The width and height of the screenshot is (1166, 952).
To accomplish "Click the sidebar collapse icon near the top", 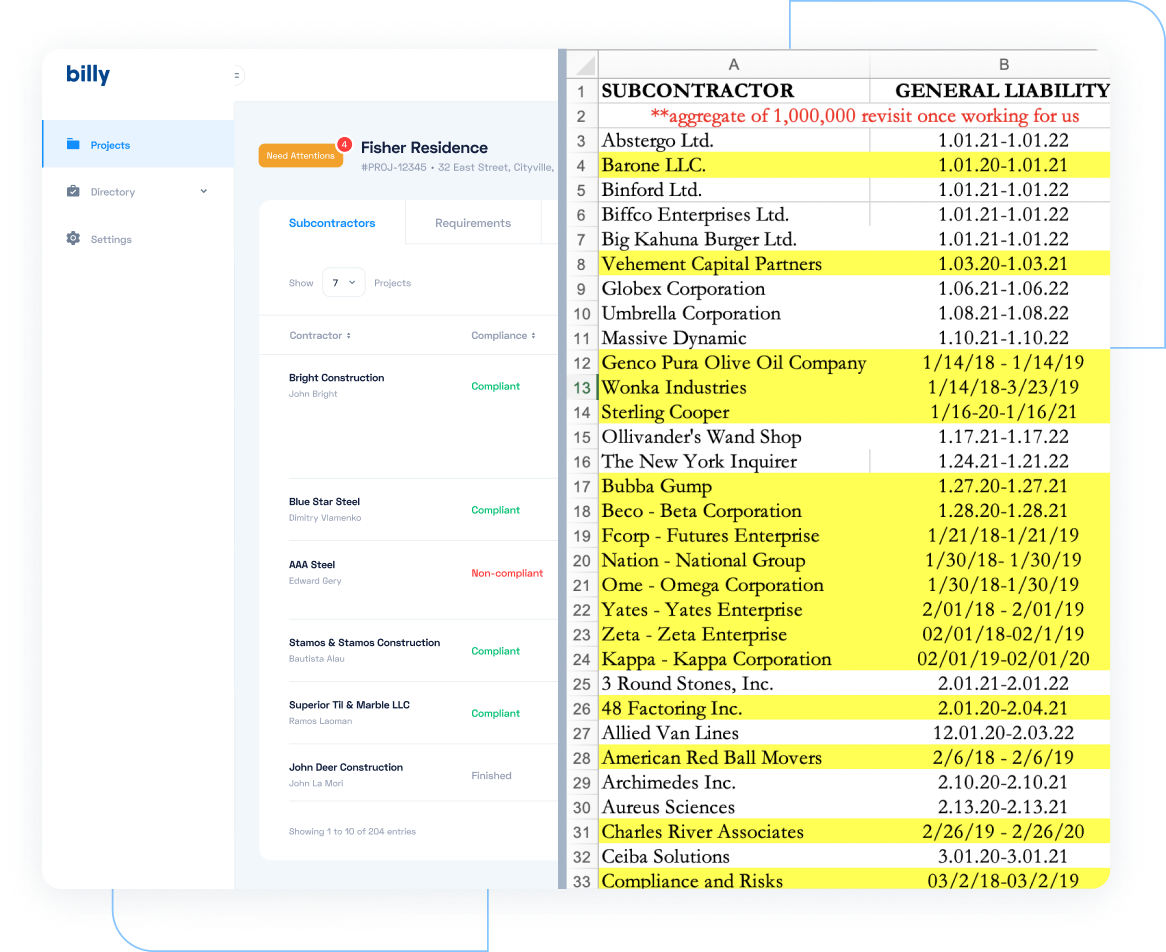I will pos(236,75).
